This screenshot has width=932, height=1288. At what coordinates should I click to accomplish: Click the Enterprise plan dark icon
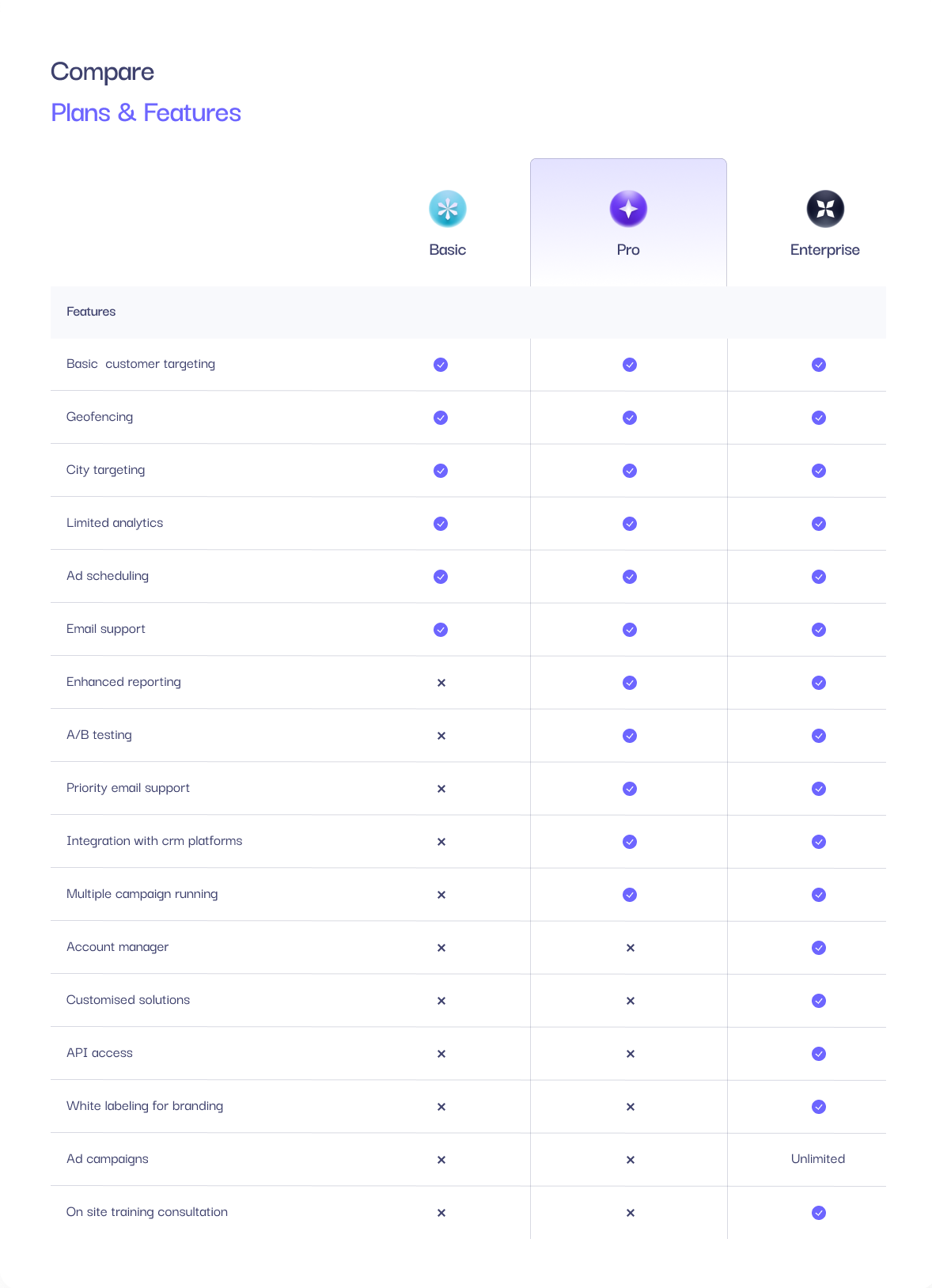pyautogui.click(x=824, y=209)
